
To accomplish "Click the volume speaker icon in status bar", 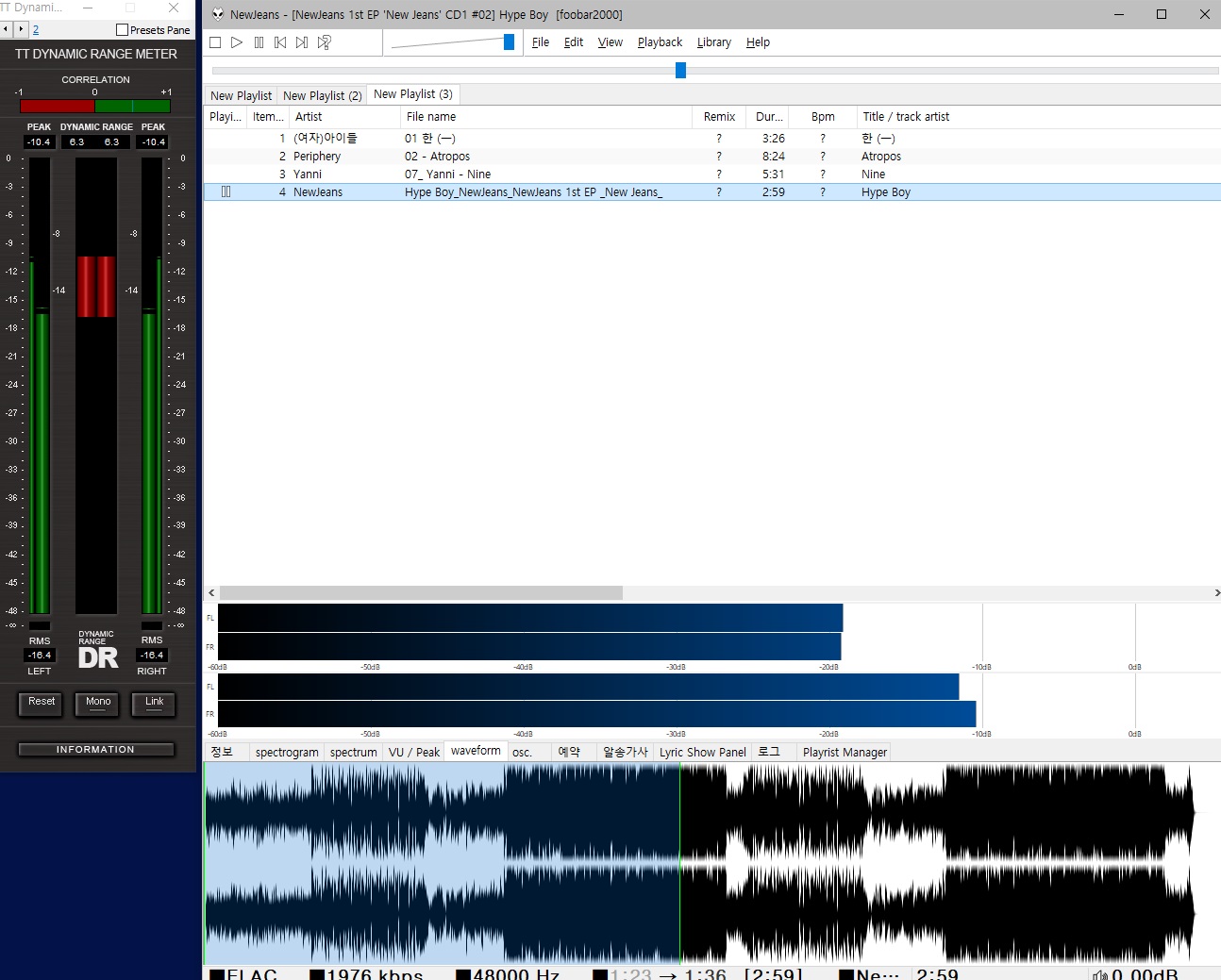I will [x=1100, y=974].
